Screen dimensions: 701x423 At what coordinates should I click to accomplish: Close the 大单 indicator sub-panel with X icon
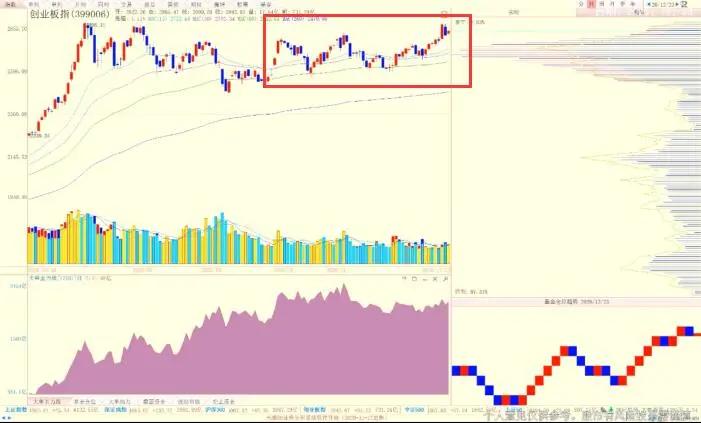(x=435, y=279)
